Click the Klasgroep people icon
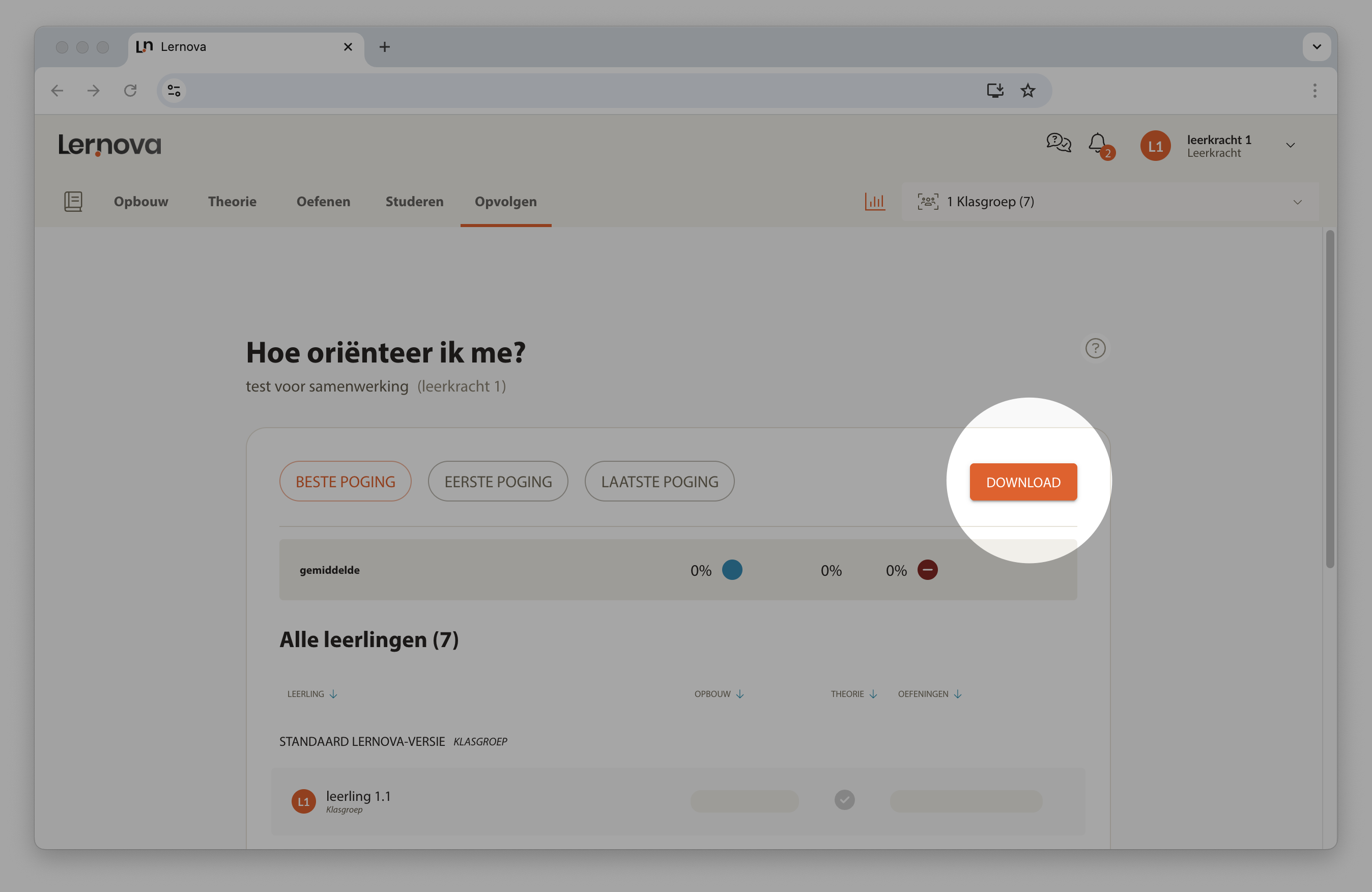 (928, 201)
